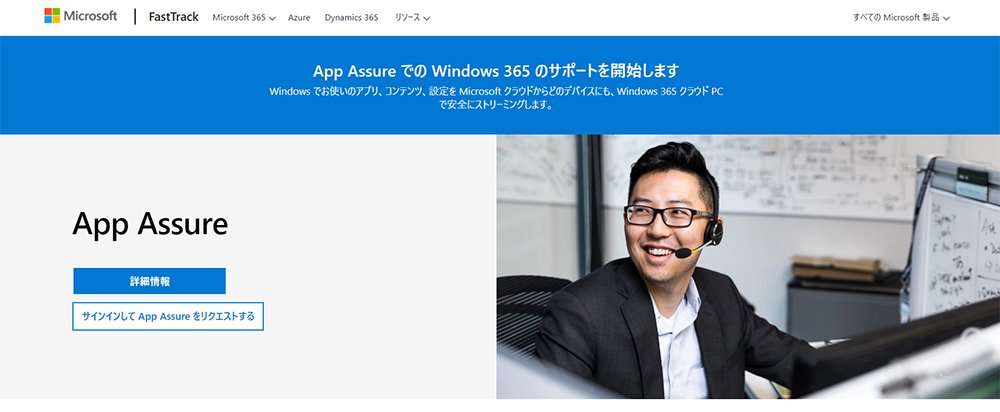This screenshot has height=412, width=1000.
Task: Click サインインして App Assure をリクエストする button
Action: click(x=168, y=316)
